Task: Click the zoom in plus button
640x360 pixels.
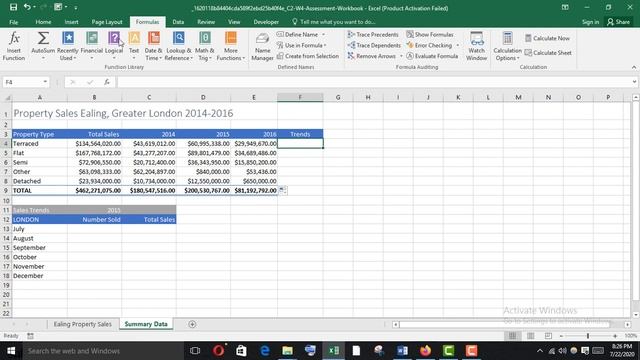Action: [x=615, y=336]
